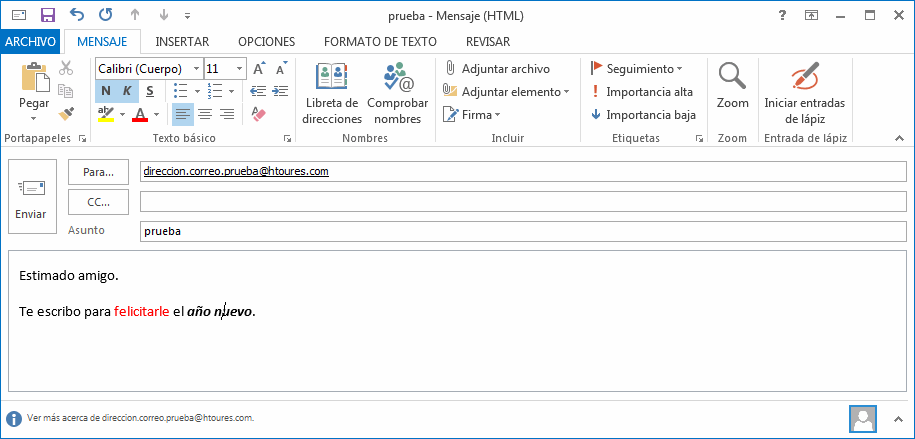Switch to the INSERTAR tab
915x439 pixels.
click(x=182, y=41)
